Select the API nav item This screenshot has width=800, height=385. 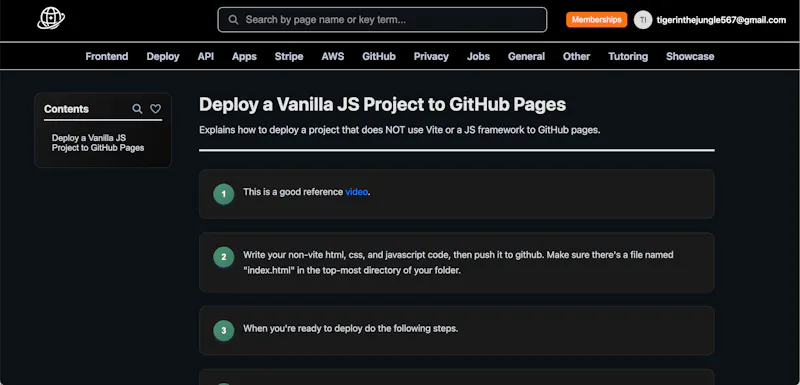click(x=206, y=56)
